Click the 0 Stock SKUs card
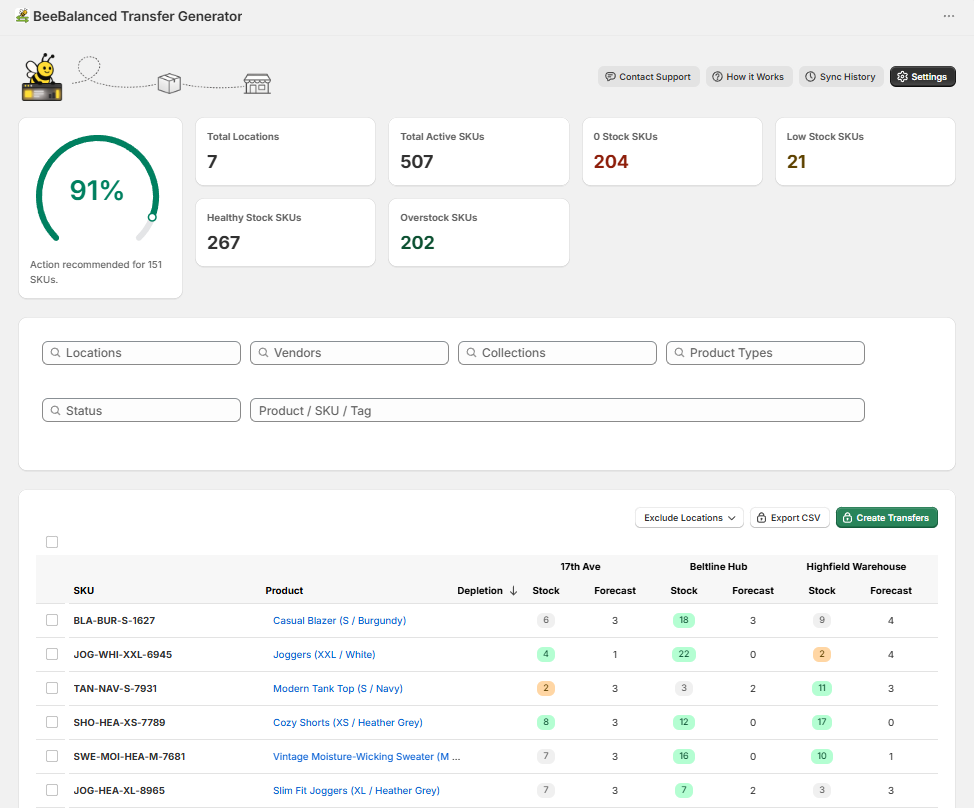Image resolution: width=974 pixels, height=808 pixels. (x=672, y=152)
